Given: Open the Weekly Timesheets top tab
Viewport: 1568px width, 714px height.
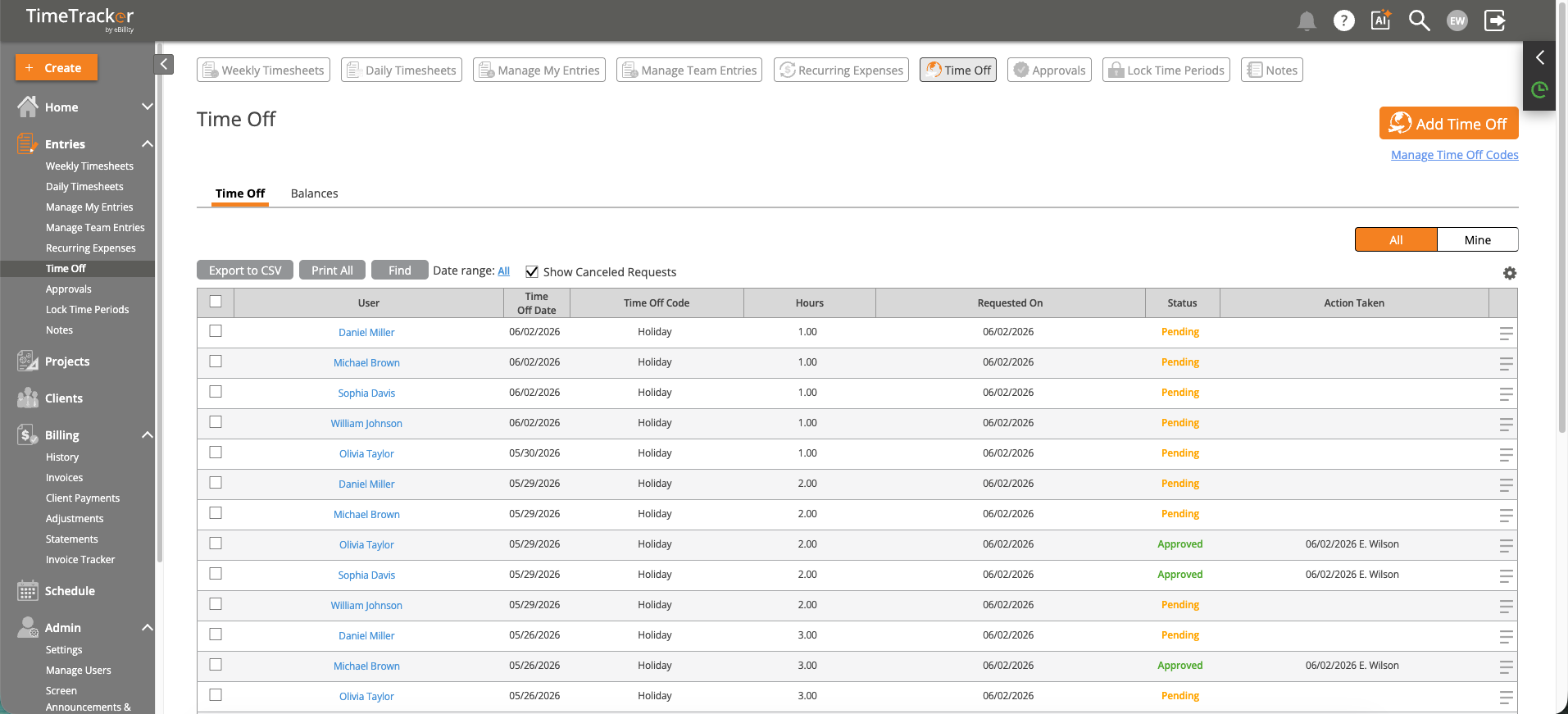Looking at the screenshot, I should (x=263, y=70).
